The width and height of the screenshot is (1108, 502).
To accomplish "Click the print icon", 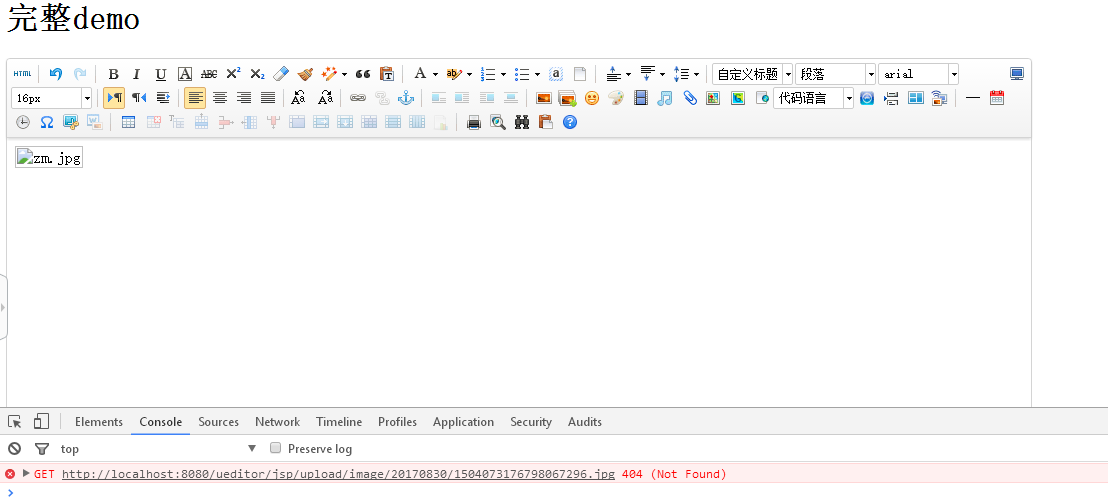I will tap(474, 122).
